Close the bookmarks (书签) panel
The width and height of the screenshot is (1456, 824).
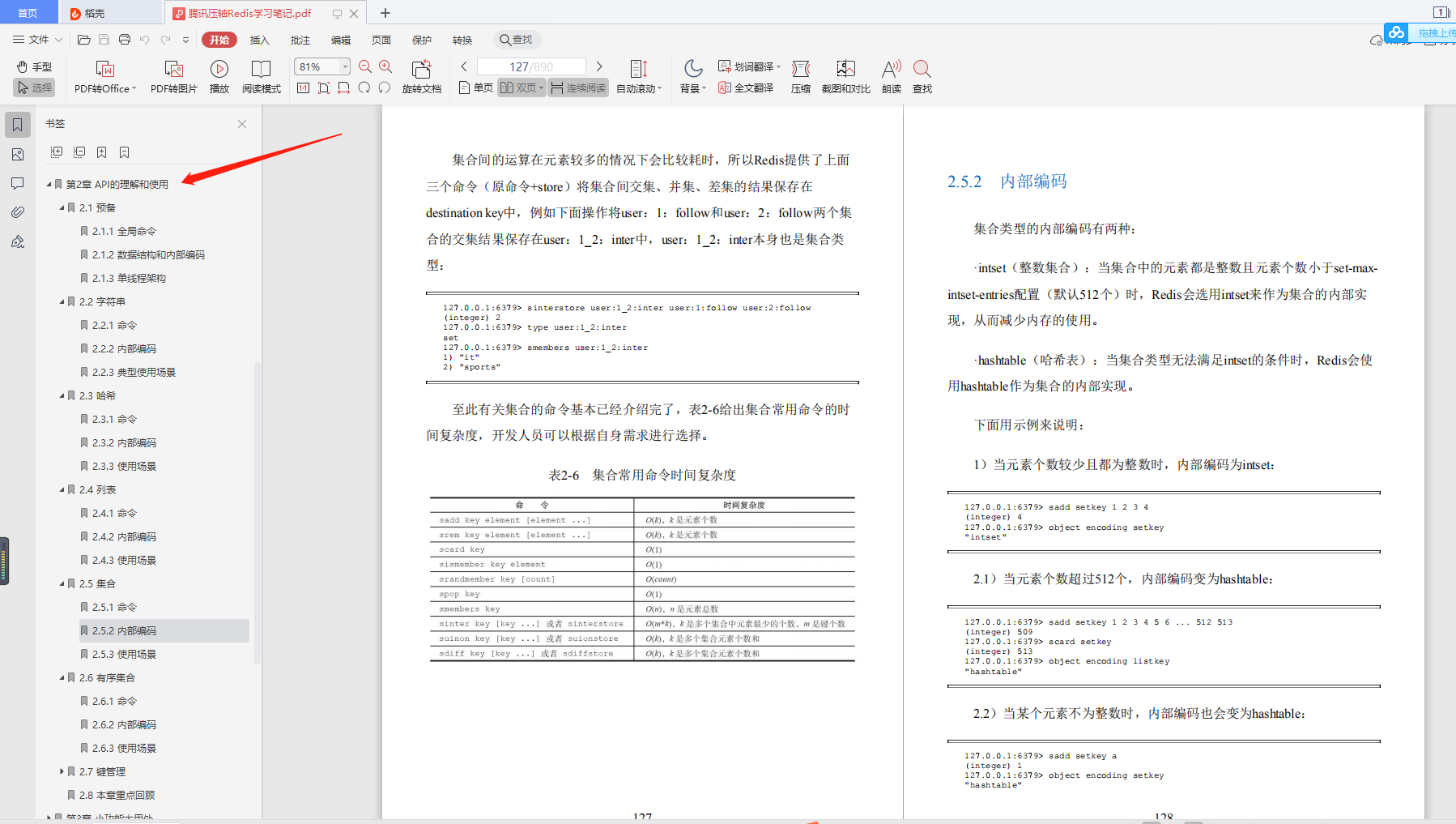242,124
